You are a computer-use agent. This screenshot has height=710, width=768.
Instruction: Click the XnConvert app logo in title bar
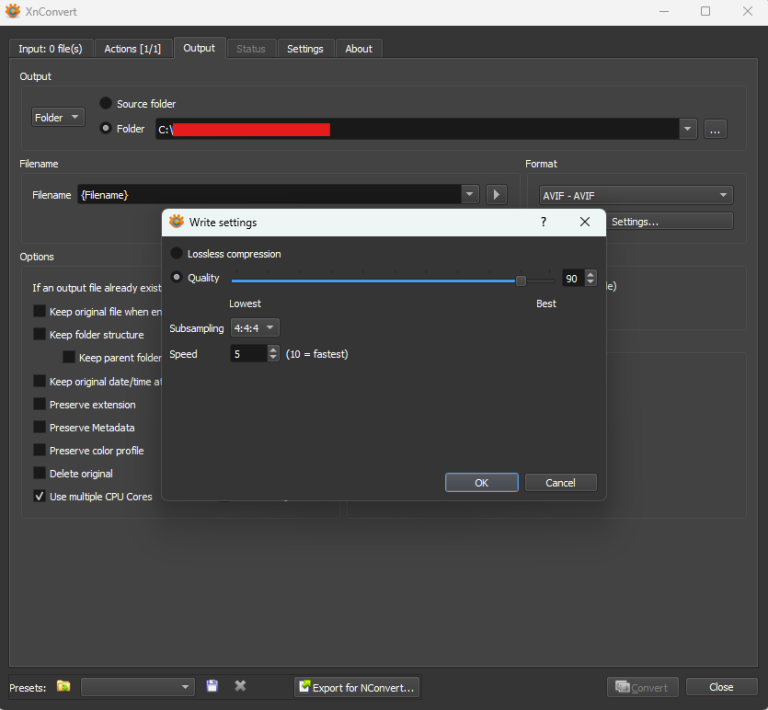pos(13,11)
